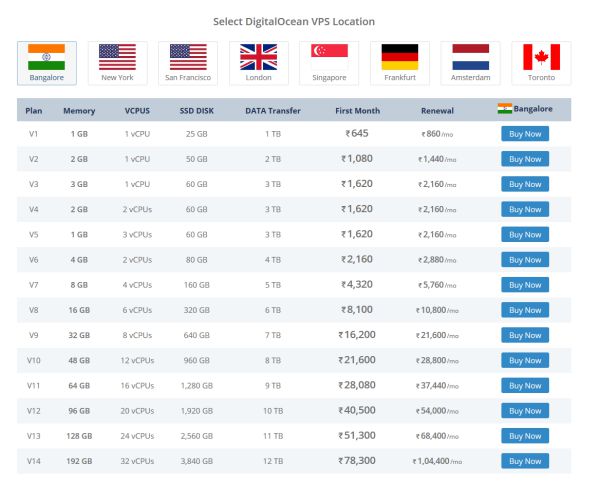The image size is (599, 485).
Task: Click the 192 GB memory cell
Action: click(79, 462)
